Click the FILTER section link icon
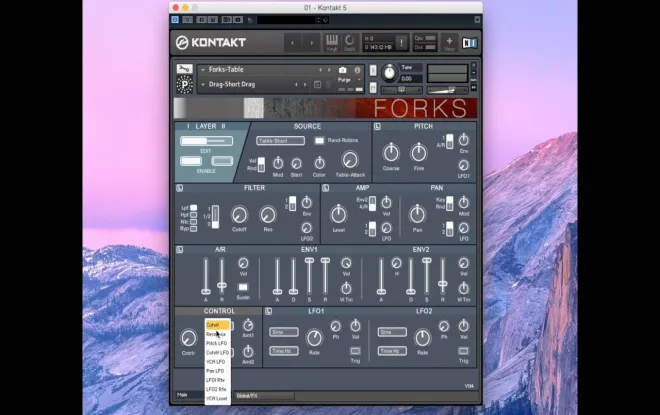 (x=179, y=188)
